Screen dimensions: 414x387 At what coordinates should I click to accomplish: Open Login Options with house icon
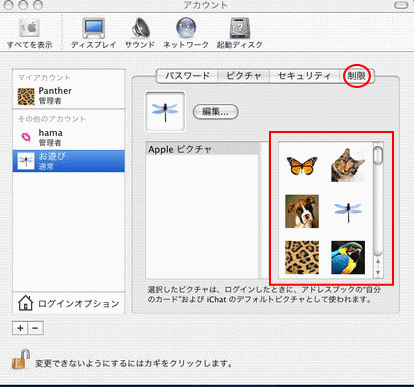point(69,303)
